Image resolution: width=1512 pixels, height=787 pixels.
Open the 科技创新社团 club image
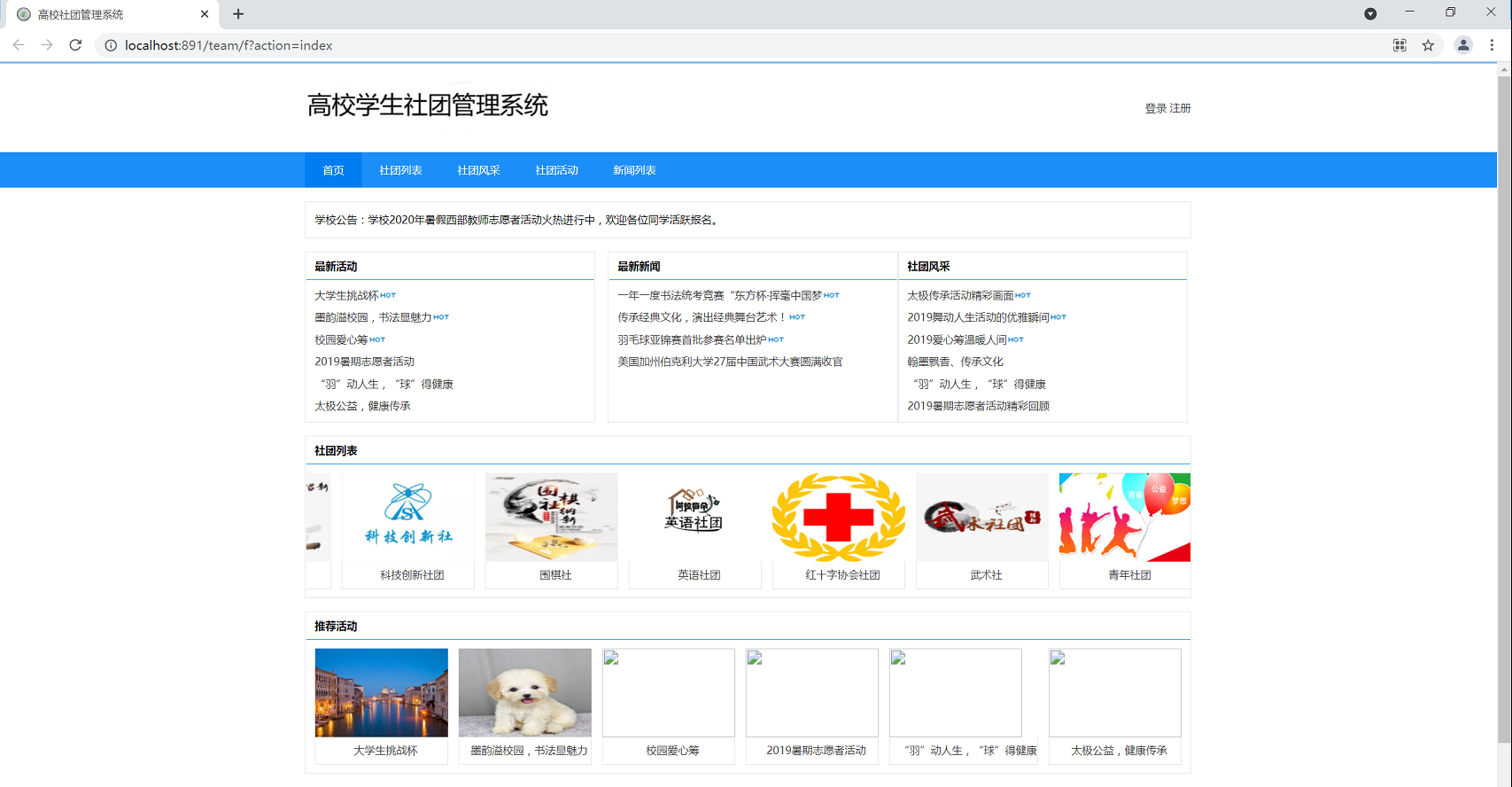tap(408, 517)
